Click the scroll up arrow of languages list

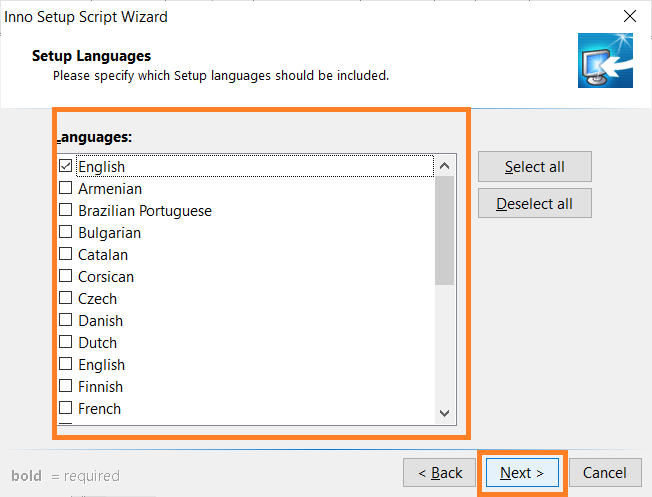tap(445, 166)
